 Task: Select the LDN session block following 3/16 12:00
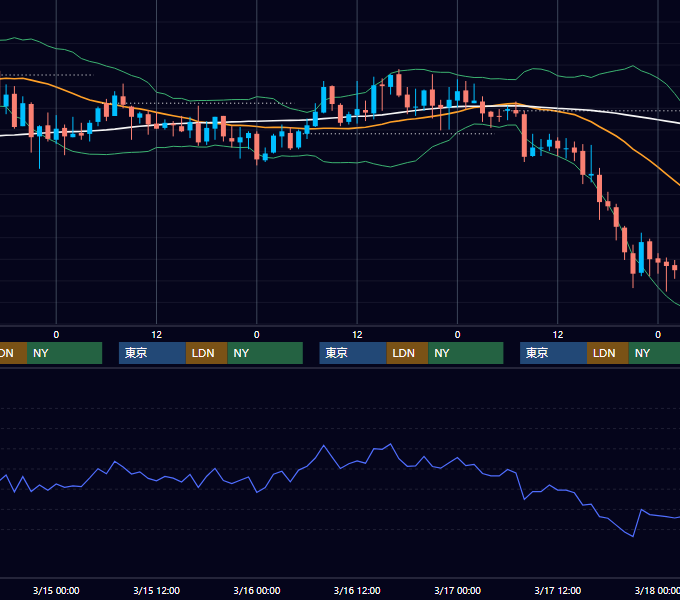(x=407, y=353)
